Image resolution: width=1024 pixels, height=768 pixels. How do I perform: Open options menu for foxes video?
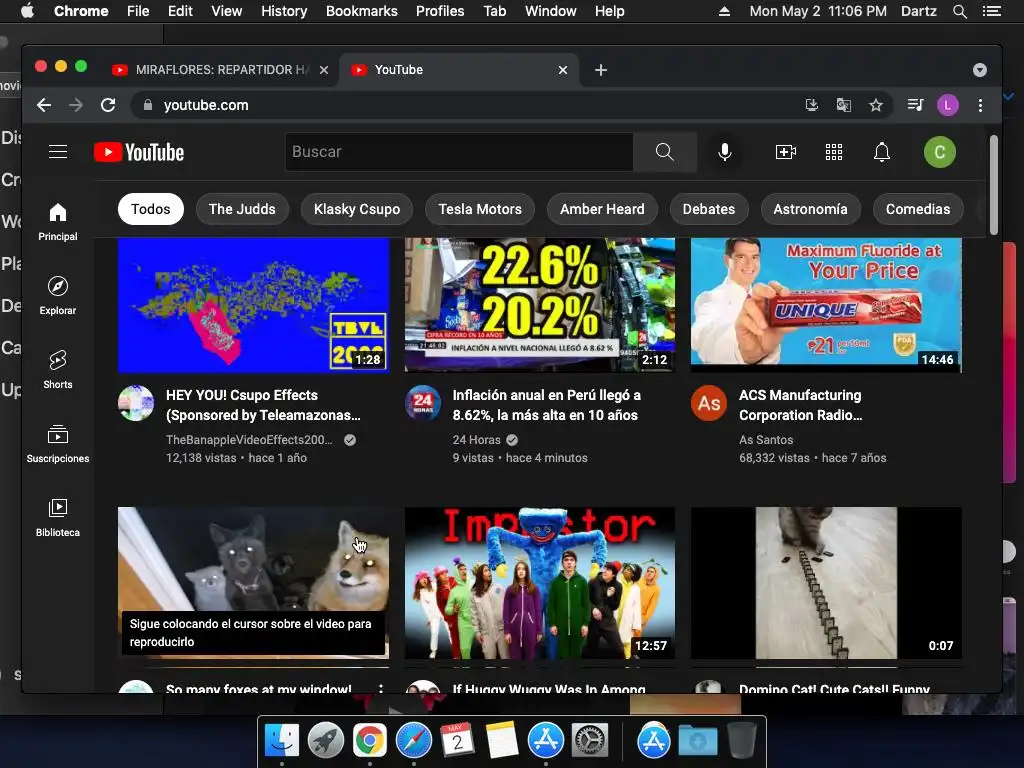click(x=381, y=688)
